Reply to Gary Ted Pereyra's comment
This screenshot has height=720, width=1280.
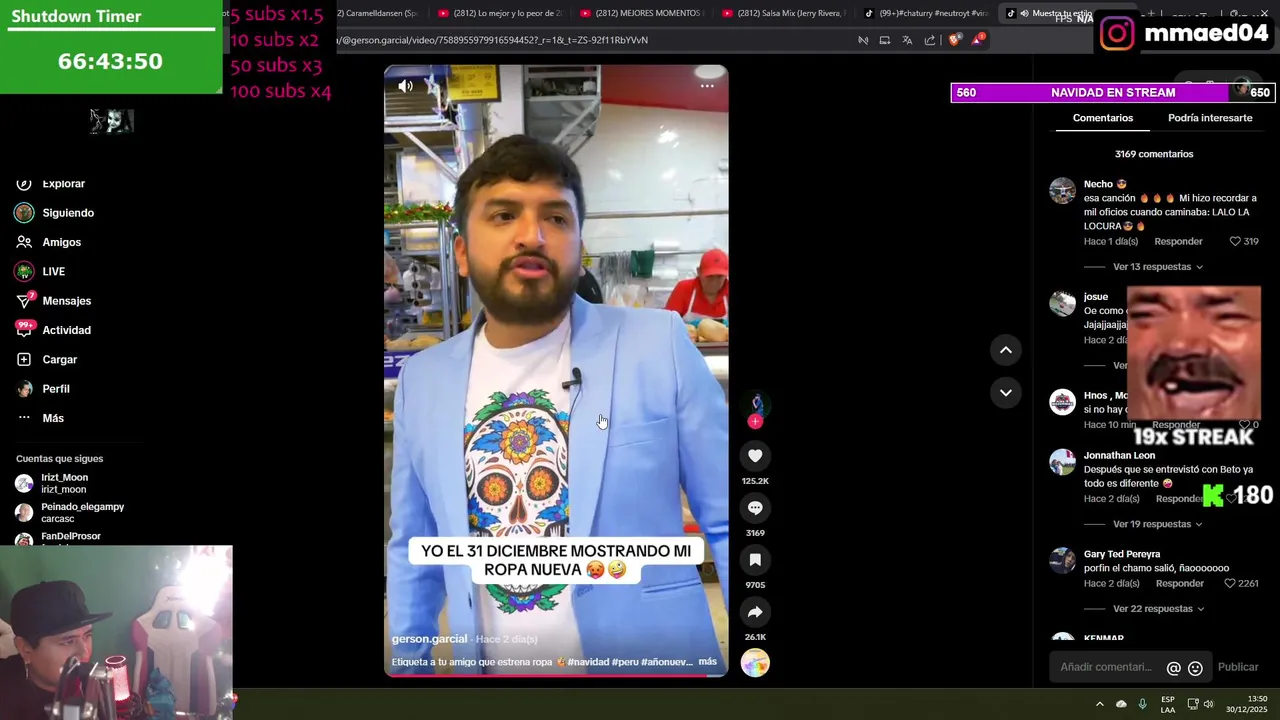(x=1180, y=583)
